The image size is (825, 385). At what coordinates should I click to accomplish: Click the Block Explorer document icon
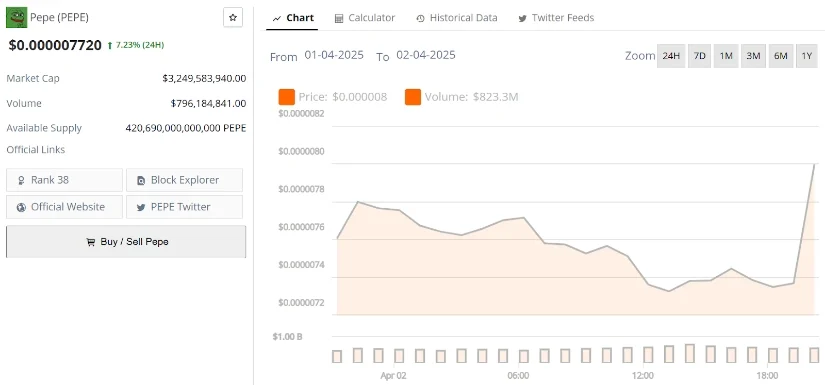coord(140,180)
